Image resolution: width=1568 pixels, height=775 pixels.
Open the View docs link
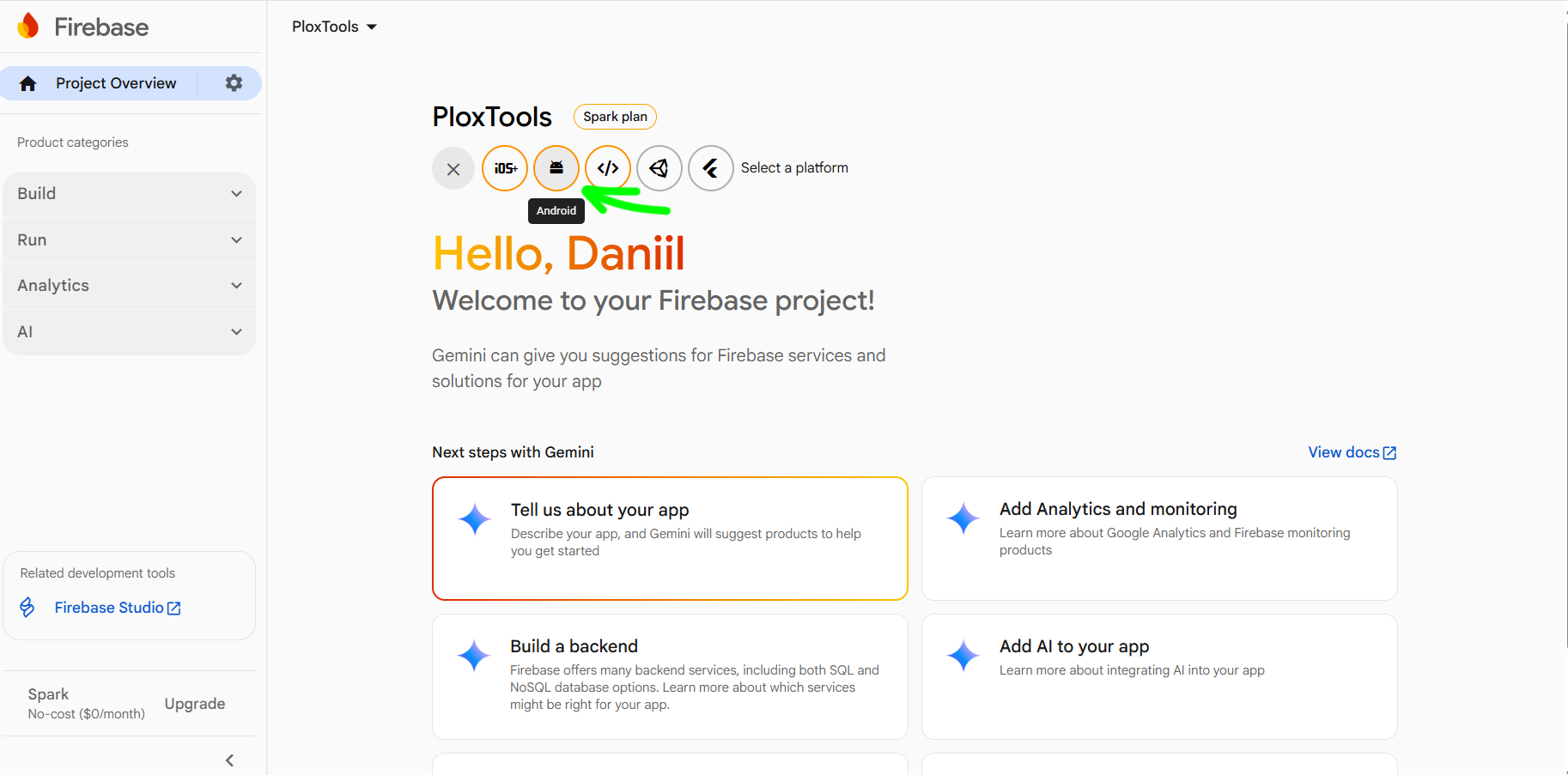[x=1352, y=452]
